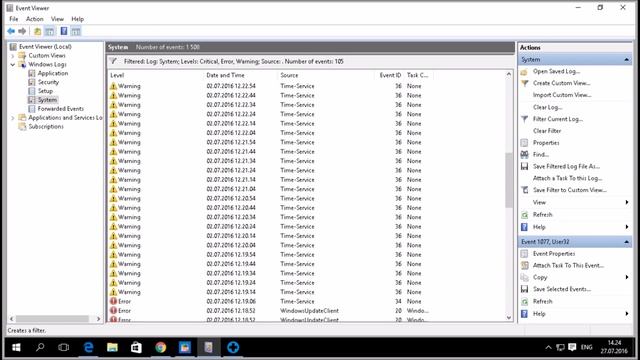Screen dimensions: 640x360
Task: Click Save Filter to Custom View
Action: tap(569, 190)
